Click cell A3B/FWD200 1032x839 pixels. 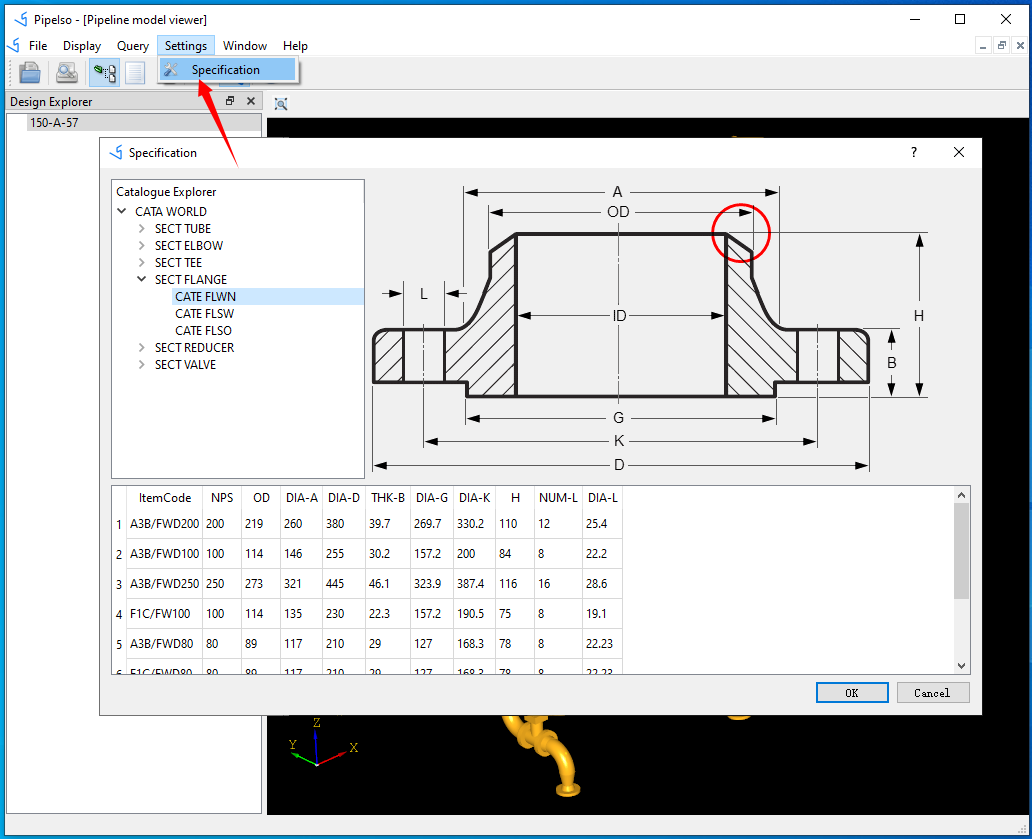pyautogui.click(x=165, y=524)
